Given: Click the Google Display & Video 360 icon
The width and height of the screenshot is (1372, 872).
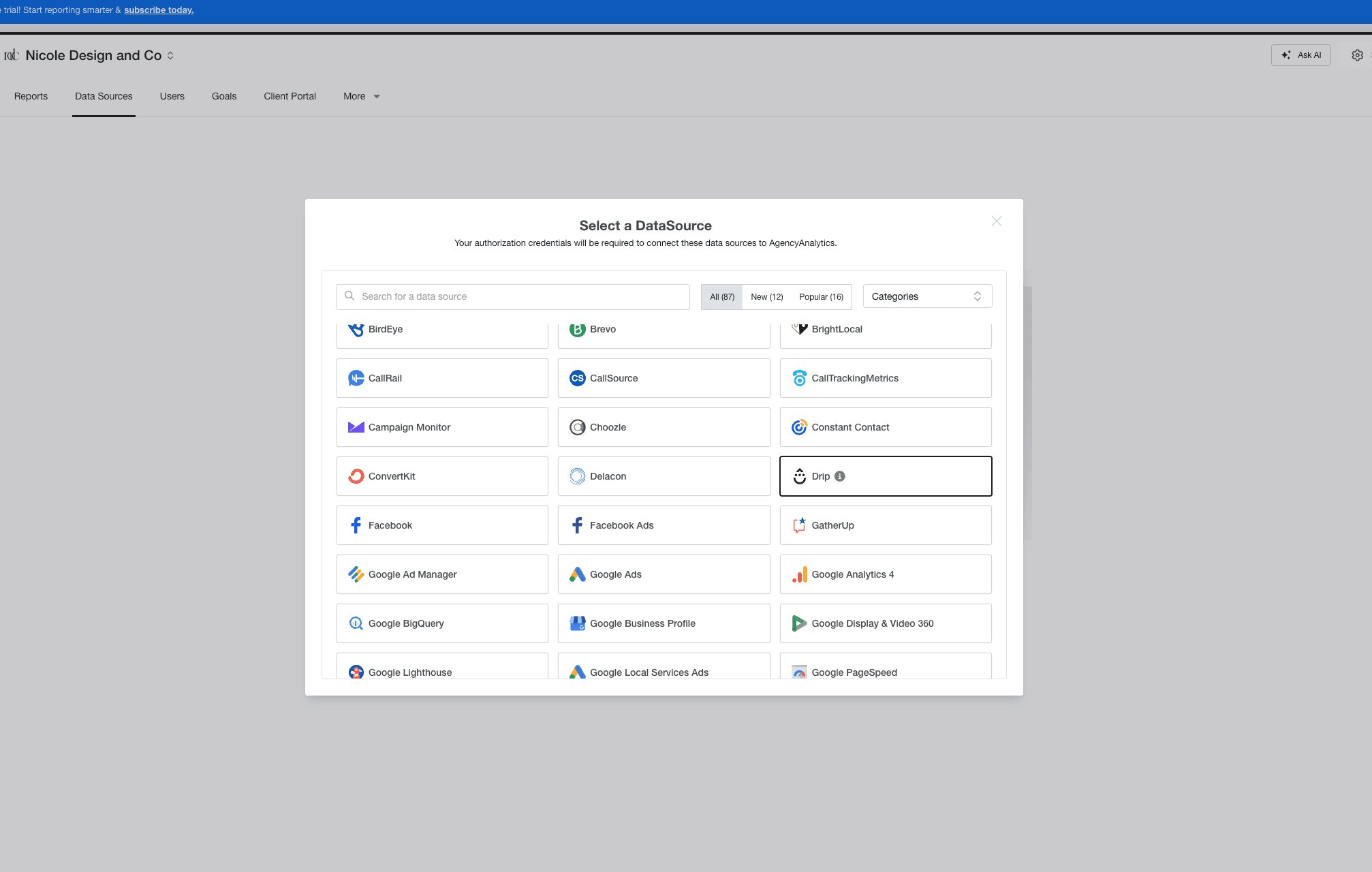Looking at the screenshot, I should tap(799, 623).
